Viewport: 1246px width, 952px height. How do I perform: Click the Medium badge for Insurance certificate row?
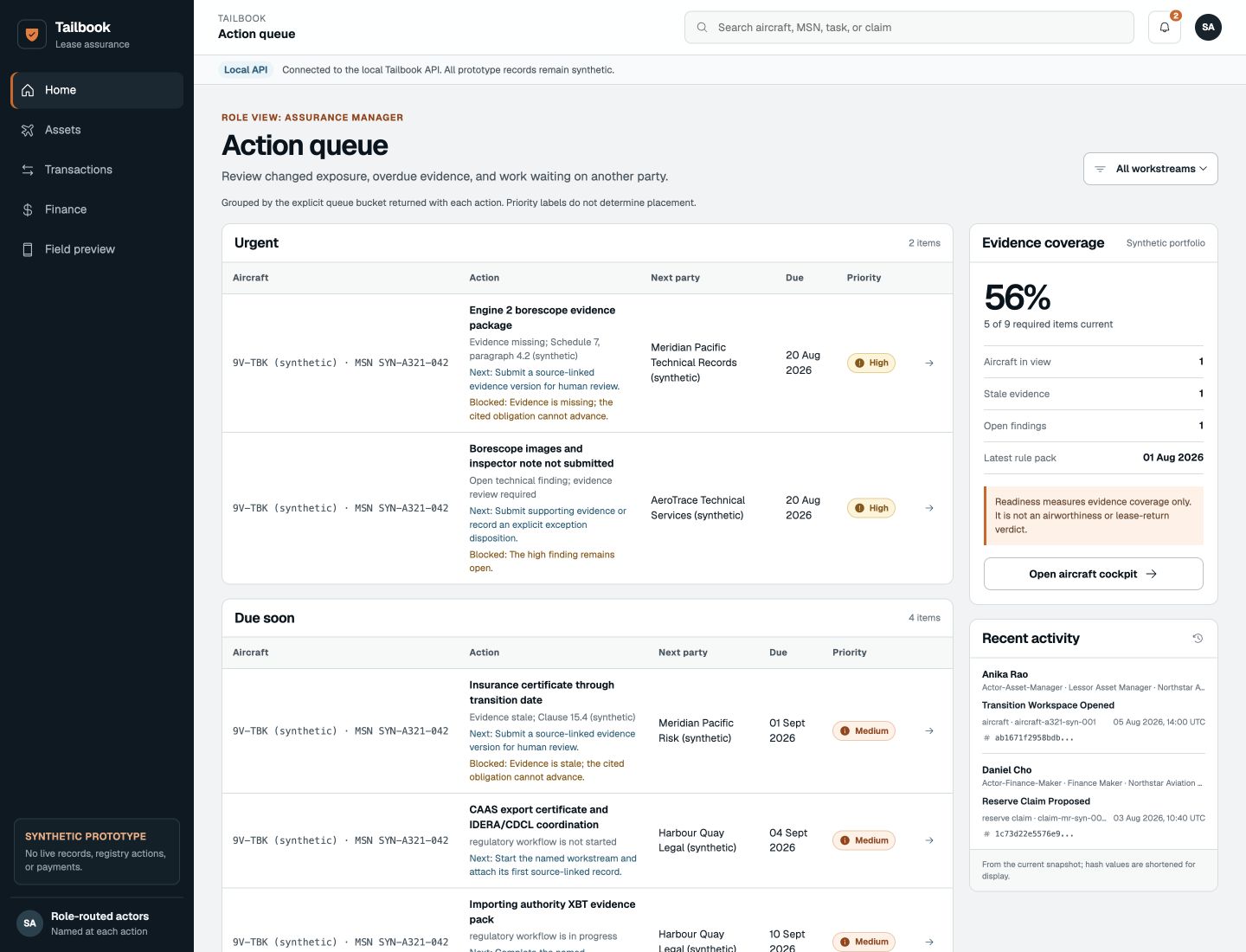(864, 730)
